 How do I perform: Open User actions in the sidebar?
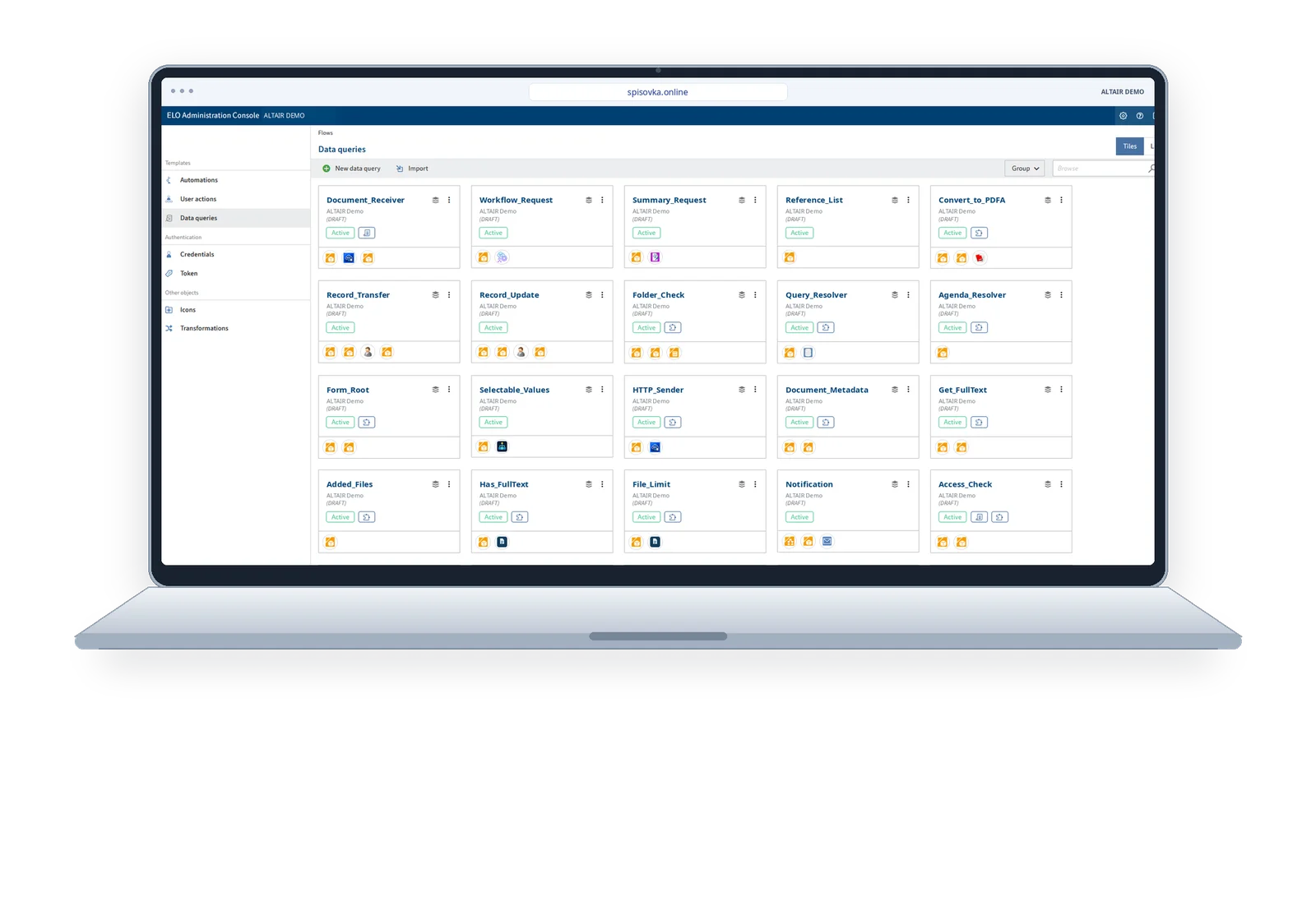(x=198, y=199)
